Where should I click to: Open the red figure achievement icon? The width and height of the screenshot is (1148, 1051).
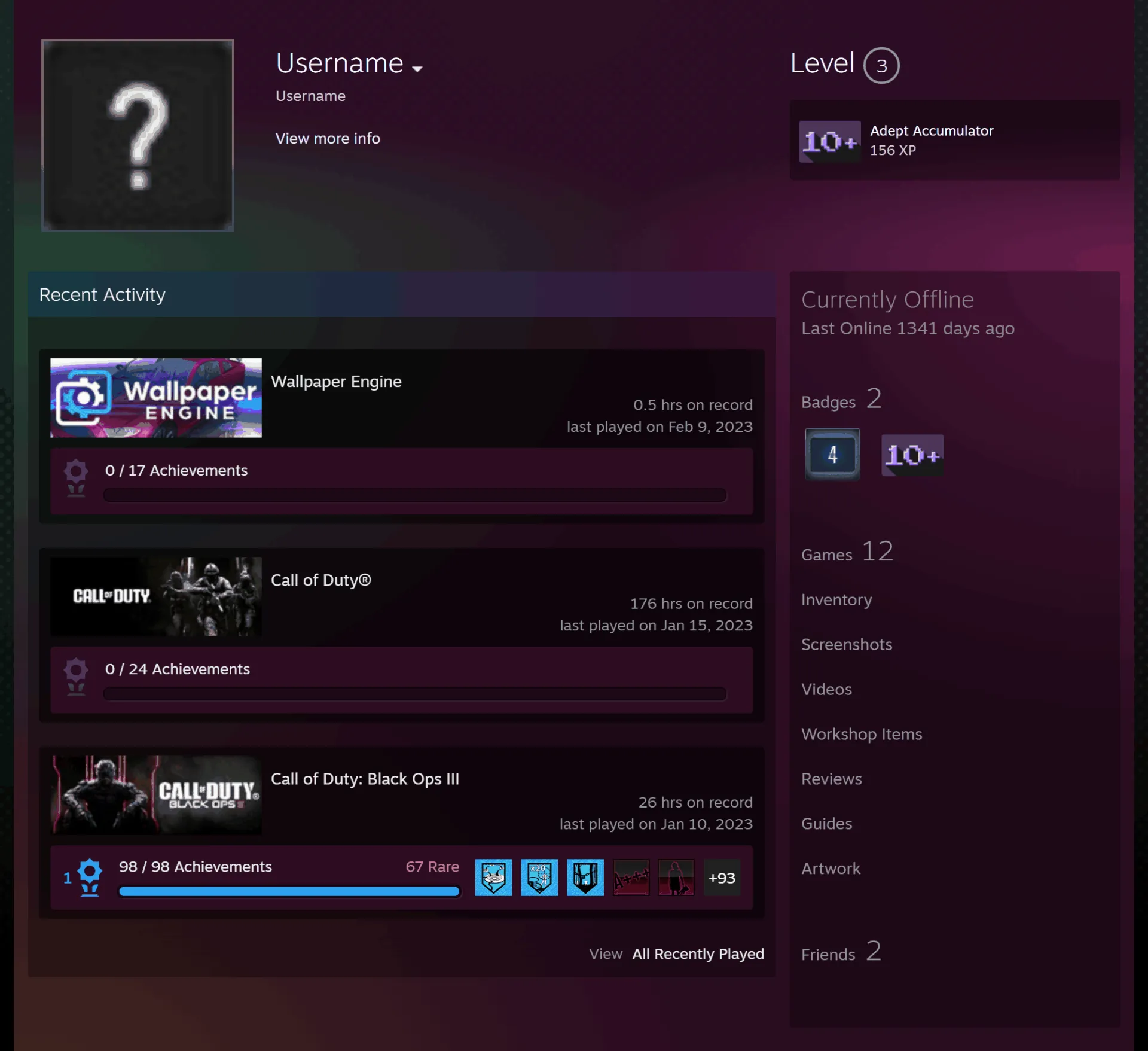676,878
